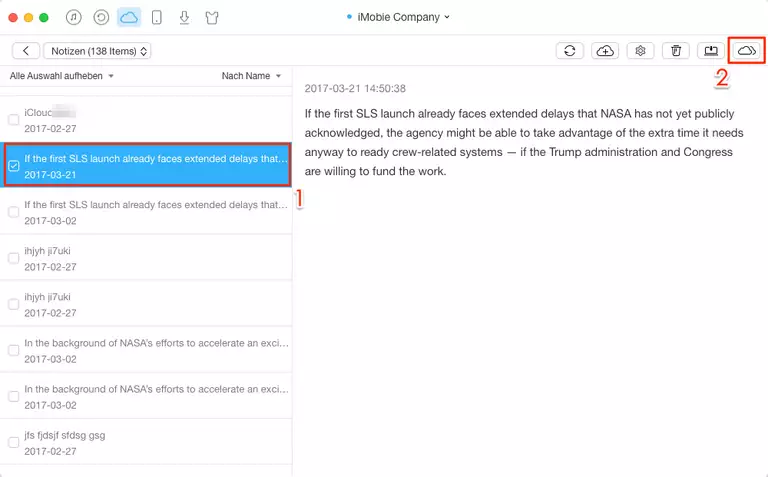Viewport: 768px width, 477px height.
Task: Tick the jfs fjdsjf sfdsg gsg note checkbox
Action: (x=14, y=442)
